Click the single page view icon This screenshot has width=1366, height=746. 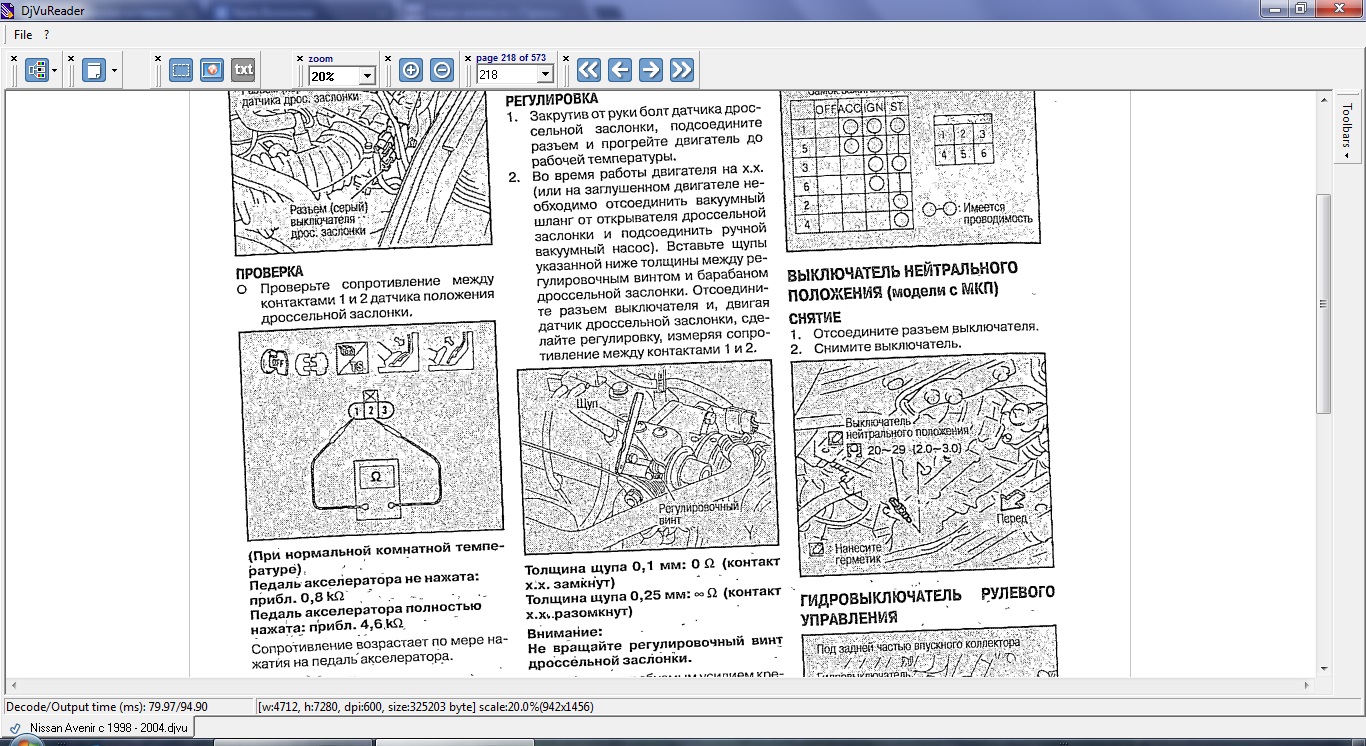click(94, 70)
